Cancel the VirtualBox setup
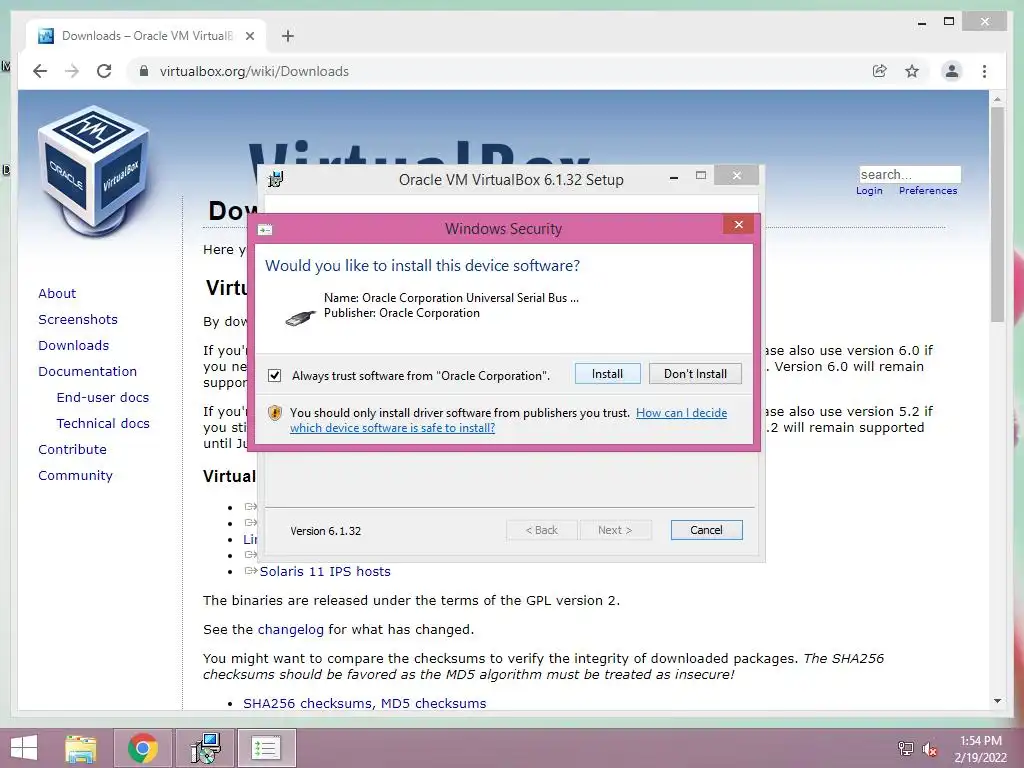This screenshot has width=1024, height=768. pos(707,530)
